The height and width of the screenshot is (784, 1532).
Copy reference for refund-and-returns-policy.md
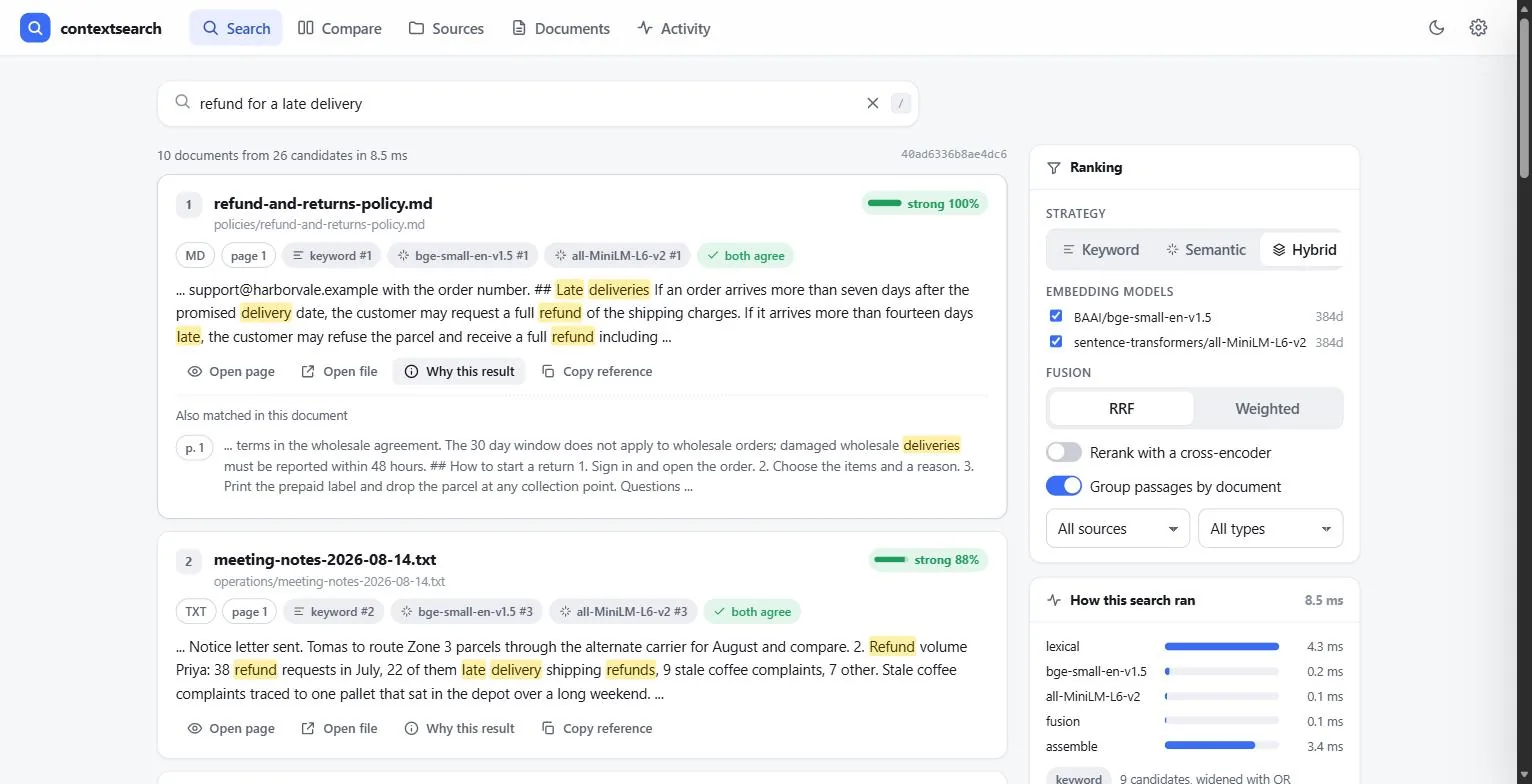tap(597, 372)
